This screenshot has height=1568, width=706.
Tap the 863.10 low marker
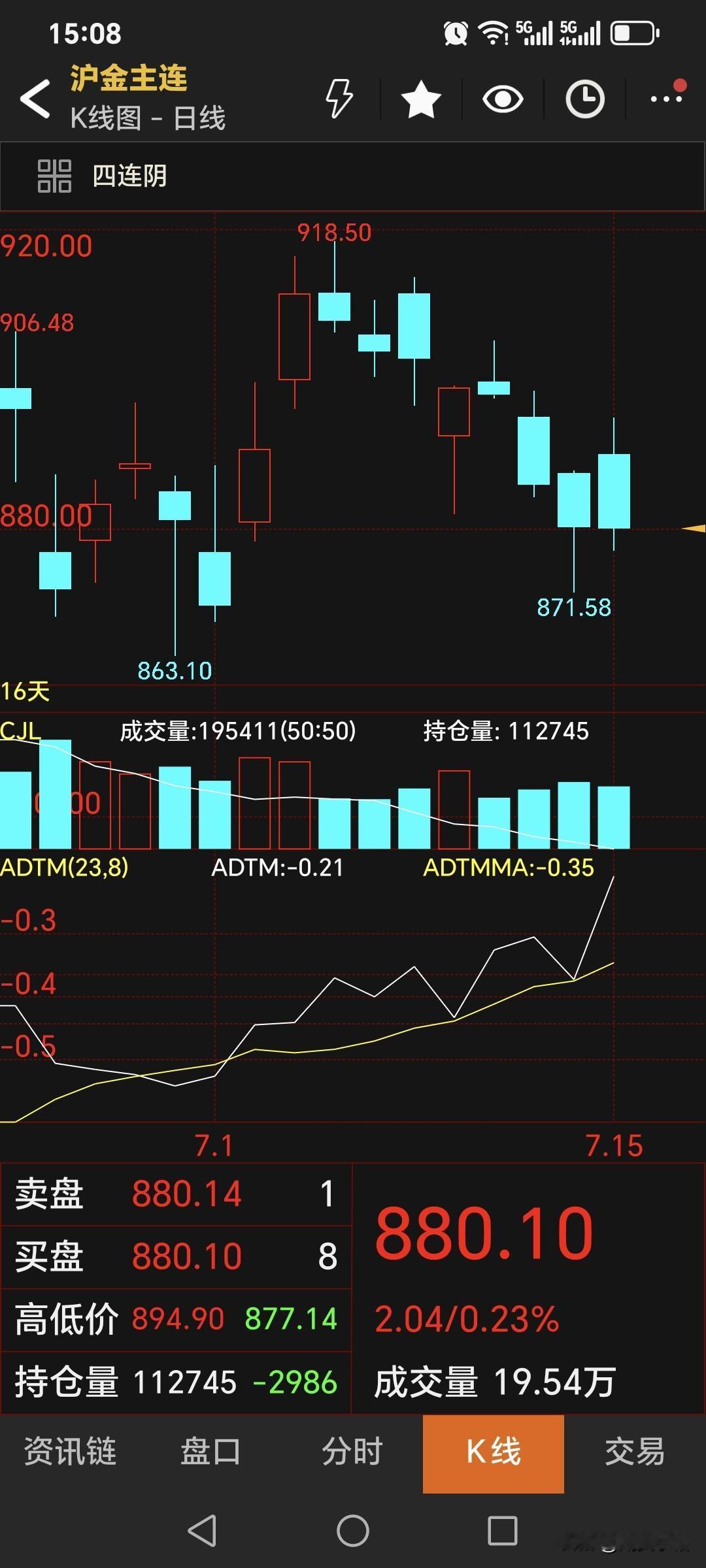click(175, 670)
